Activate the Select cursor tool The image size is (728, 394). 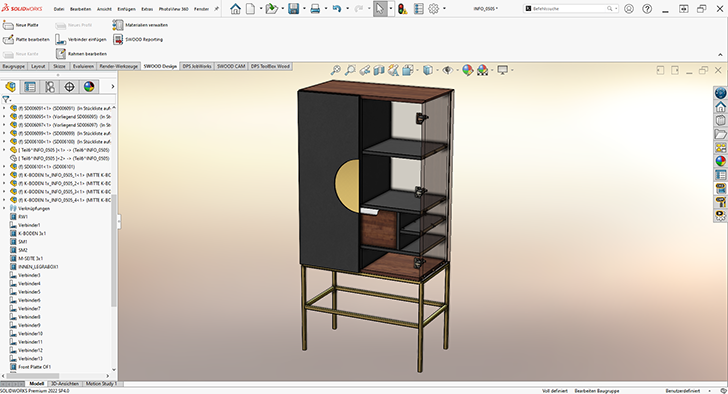point(380,8)
